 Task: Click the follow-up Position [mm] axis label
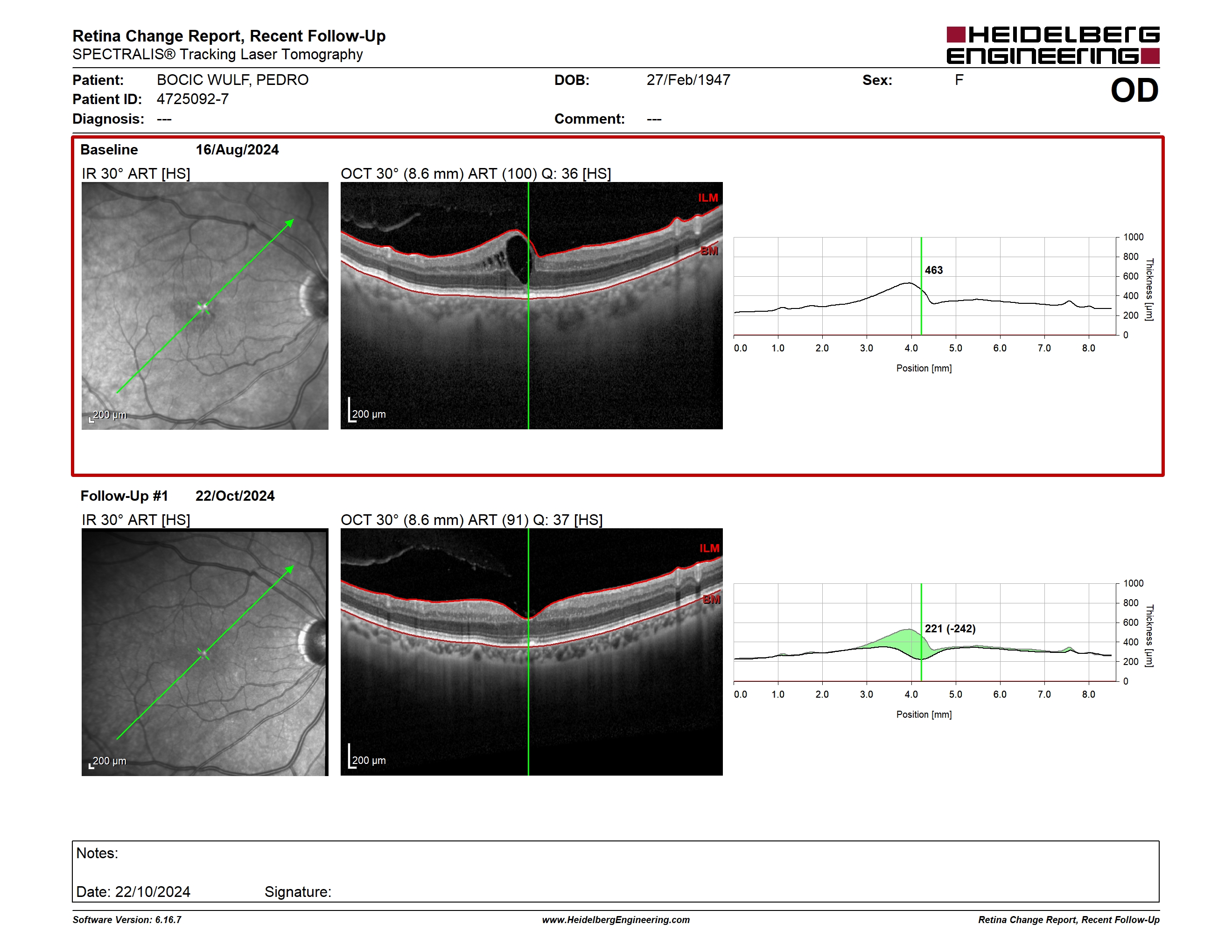pyautogui.click(x=924, y=714)
